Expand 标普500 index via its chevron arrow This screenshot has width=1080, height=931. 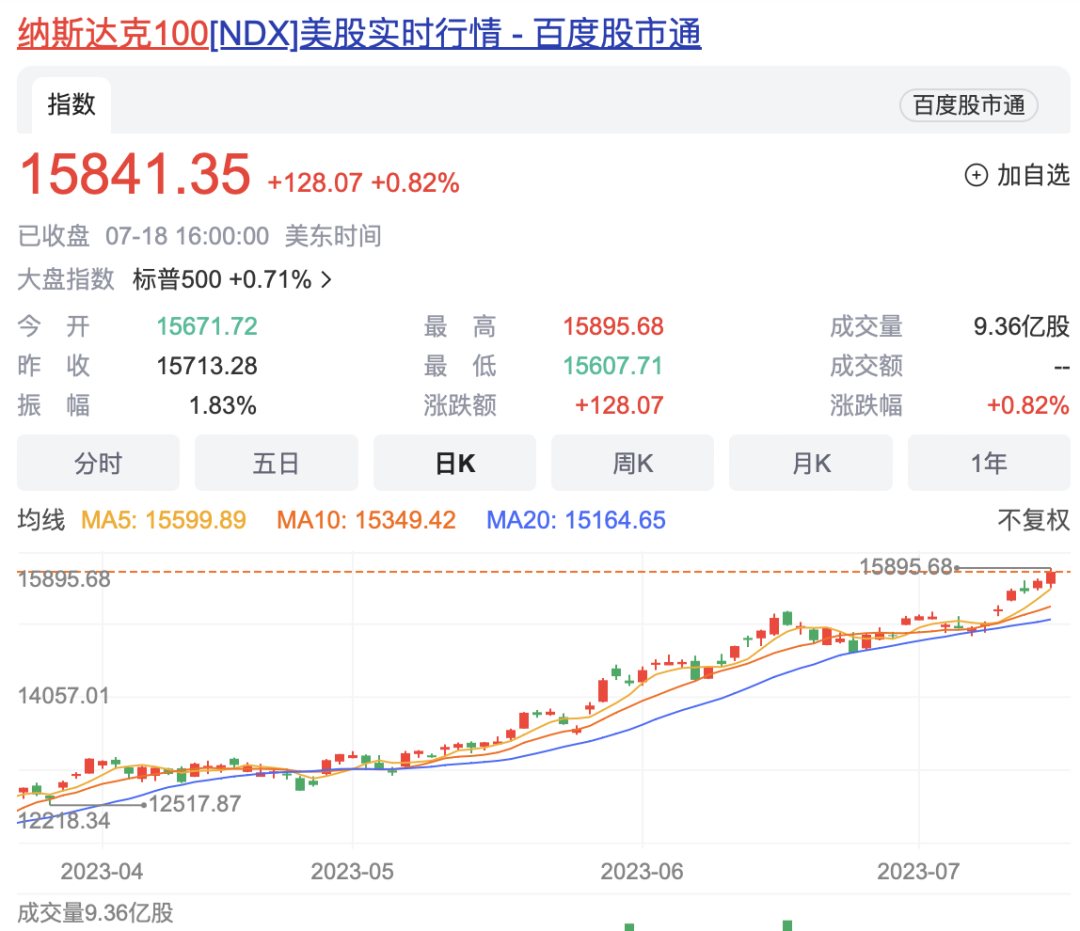click(x=326, y=280)
